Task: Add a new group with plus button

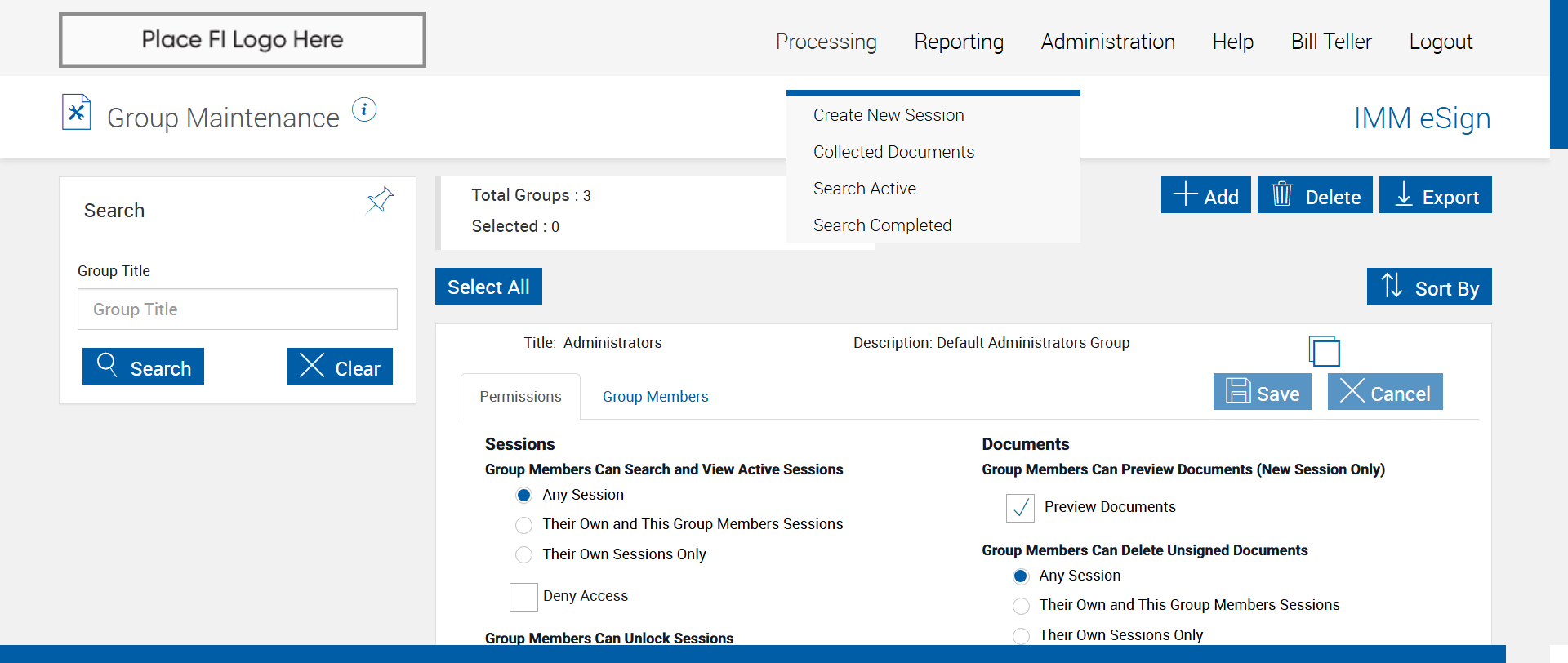Action: click(1205, 195)
